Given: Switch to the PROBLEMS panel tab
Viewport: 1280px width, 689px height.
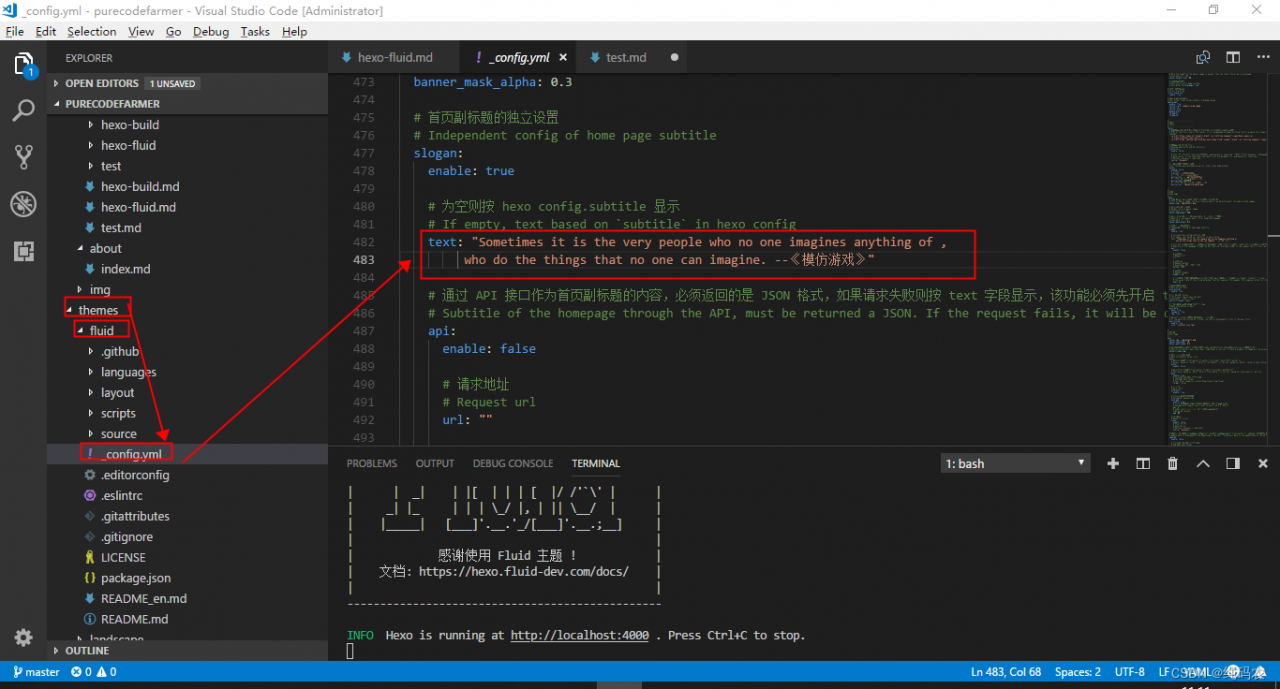Looking at the screenshot, I should coord(372,463).
